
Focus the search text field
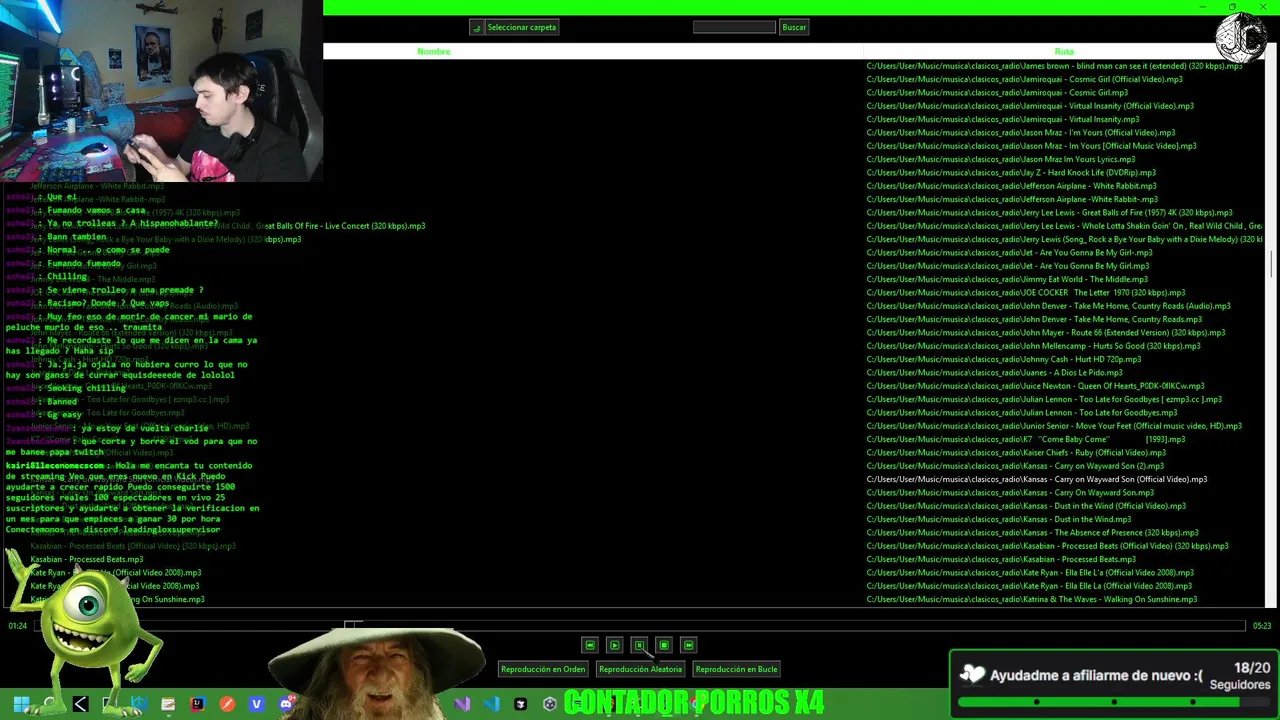[734, 27]
